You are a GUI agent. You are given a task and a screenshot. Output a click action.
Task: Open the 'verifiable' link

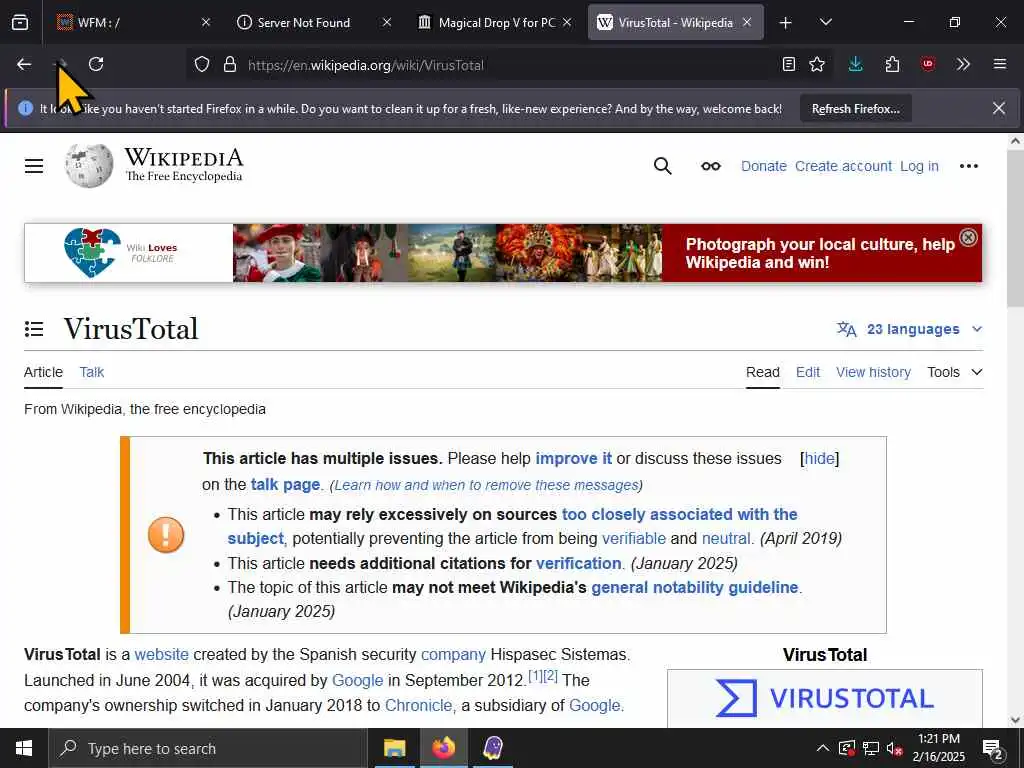[x=633, y=538]
